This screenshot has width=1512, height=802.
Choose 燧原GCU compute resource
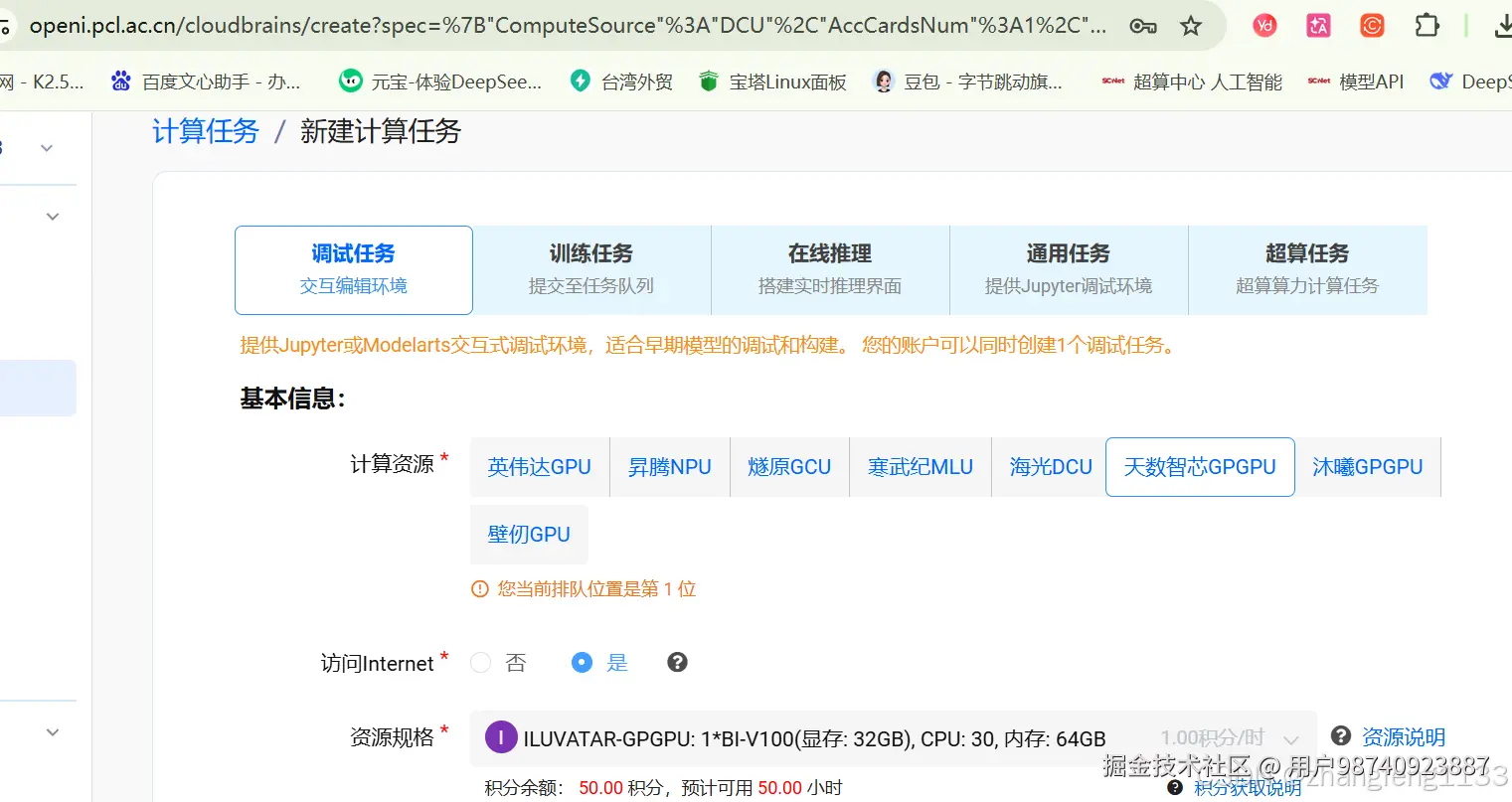click(789, 467)
